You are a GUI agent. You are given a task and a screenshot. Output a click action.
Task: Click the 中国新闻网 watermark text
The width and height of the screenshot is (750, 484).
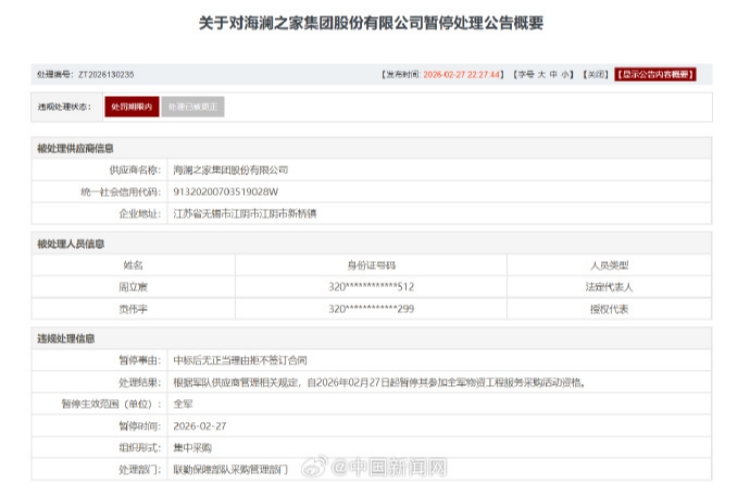pos(400,467)
